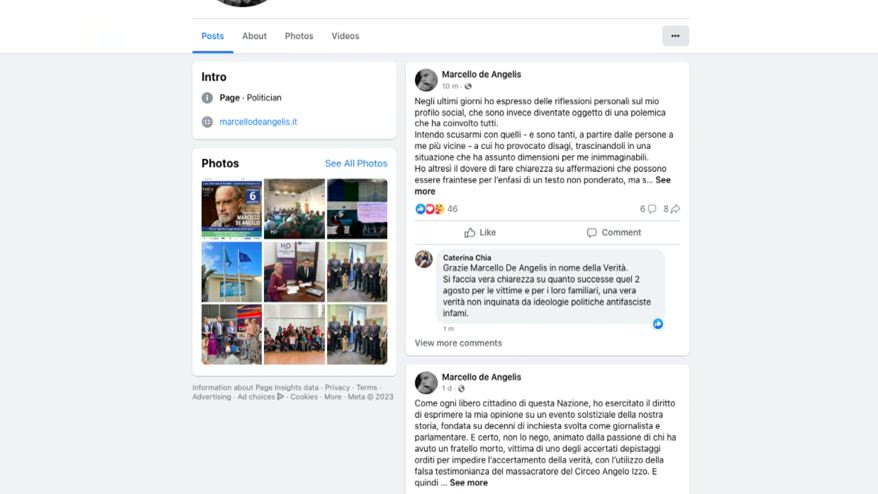Expand View more comments
The height and width of the screenshot is (494, 878).
click(x=458, y=343)
